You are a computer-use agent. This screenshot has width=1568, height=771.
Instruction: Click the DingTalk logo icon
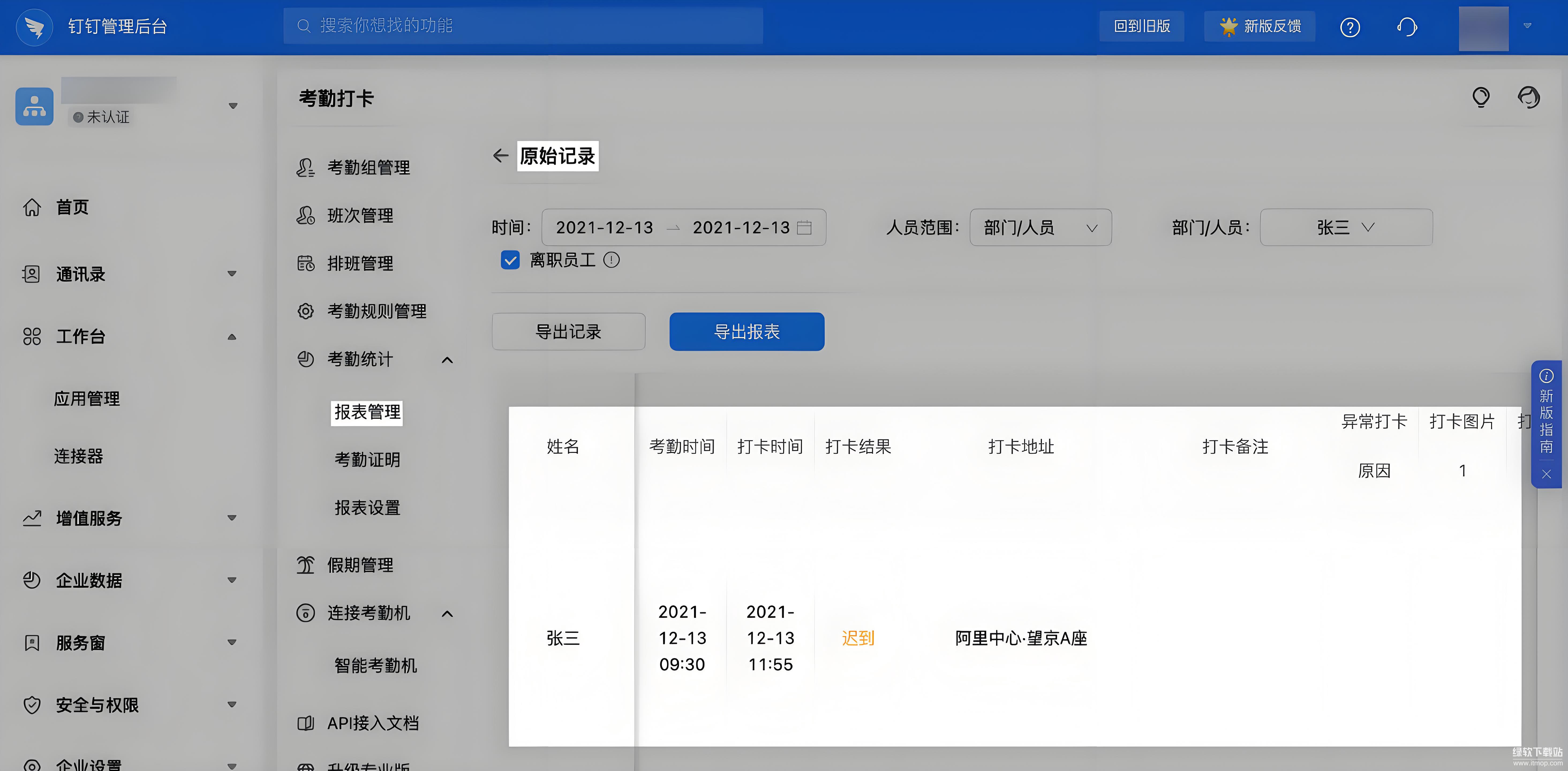(x=35, y=27)
